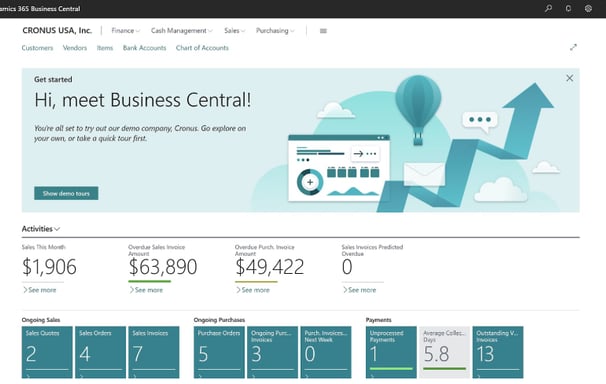Open the Unprocessed Payments tile
This screenshot has width=606, height=384.
tap(391, 352)
